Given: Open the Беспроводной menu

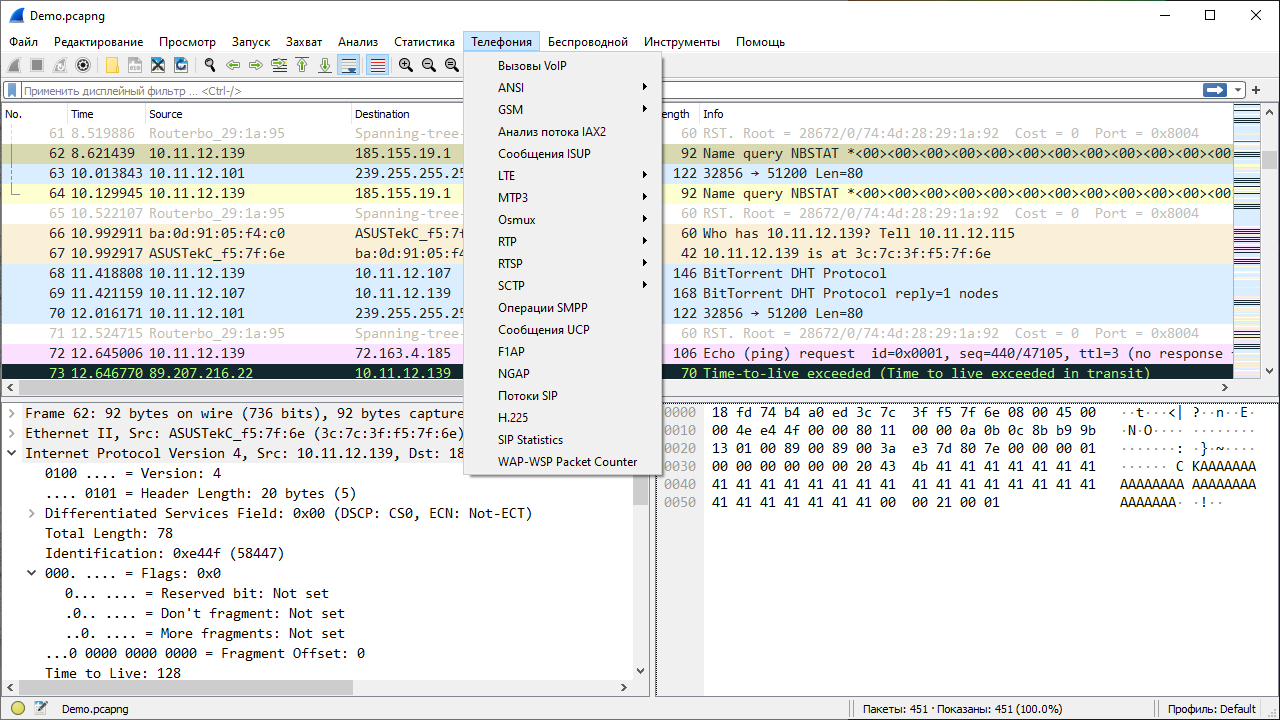Looking at the screenshot, I should (588, 42).
